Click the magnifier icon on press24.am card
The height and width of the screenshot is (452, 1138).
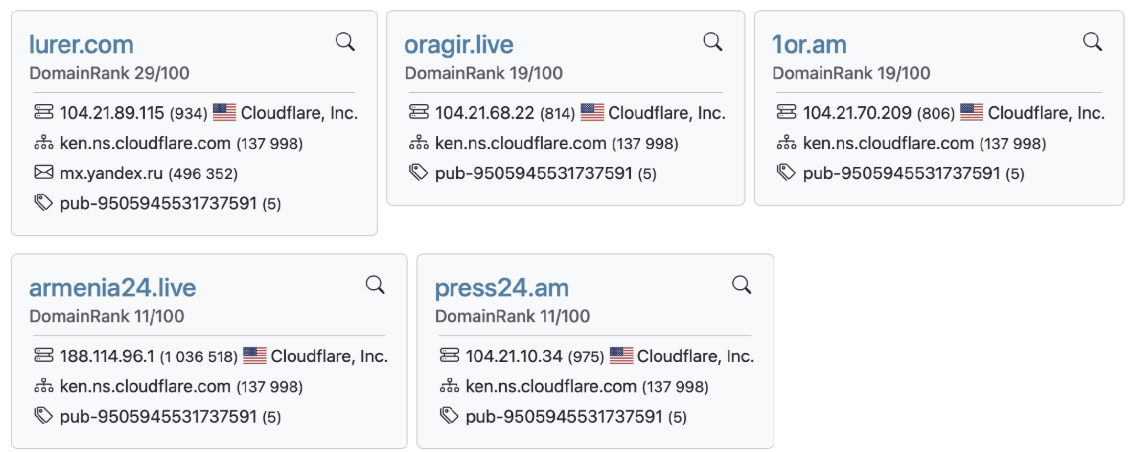(742, 285)
